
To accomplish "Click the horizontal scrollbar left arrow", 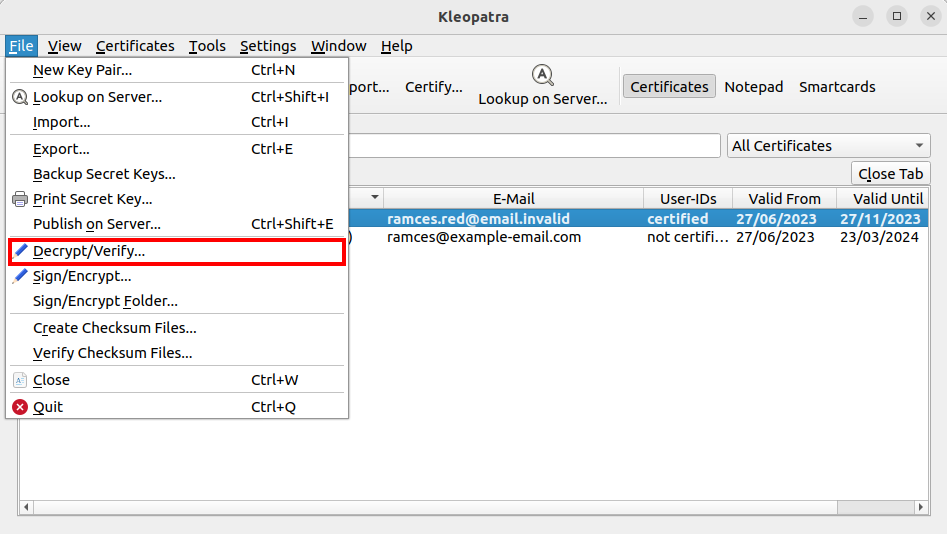I will coord(26,507).
